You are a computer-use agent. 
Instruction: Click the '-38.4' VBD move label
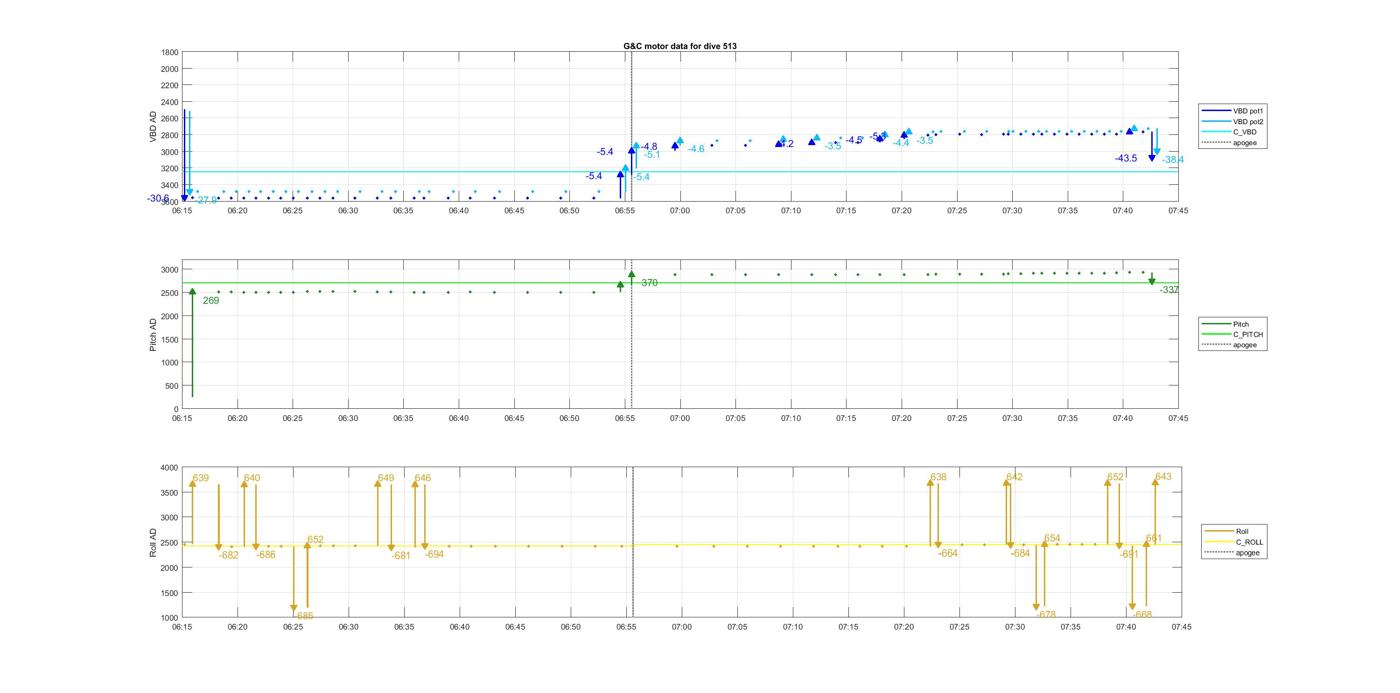click(1173, 160)
